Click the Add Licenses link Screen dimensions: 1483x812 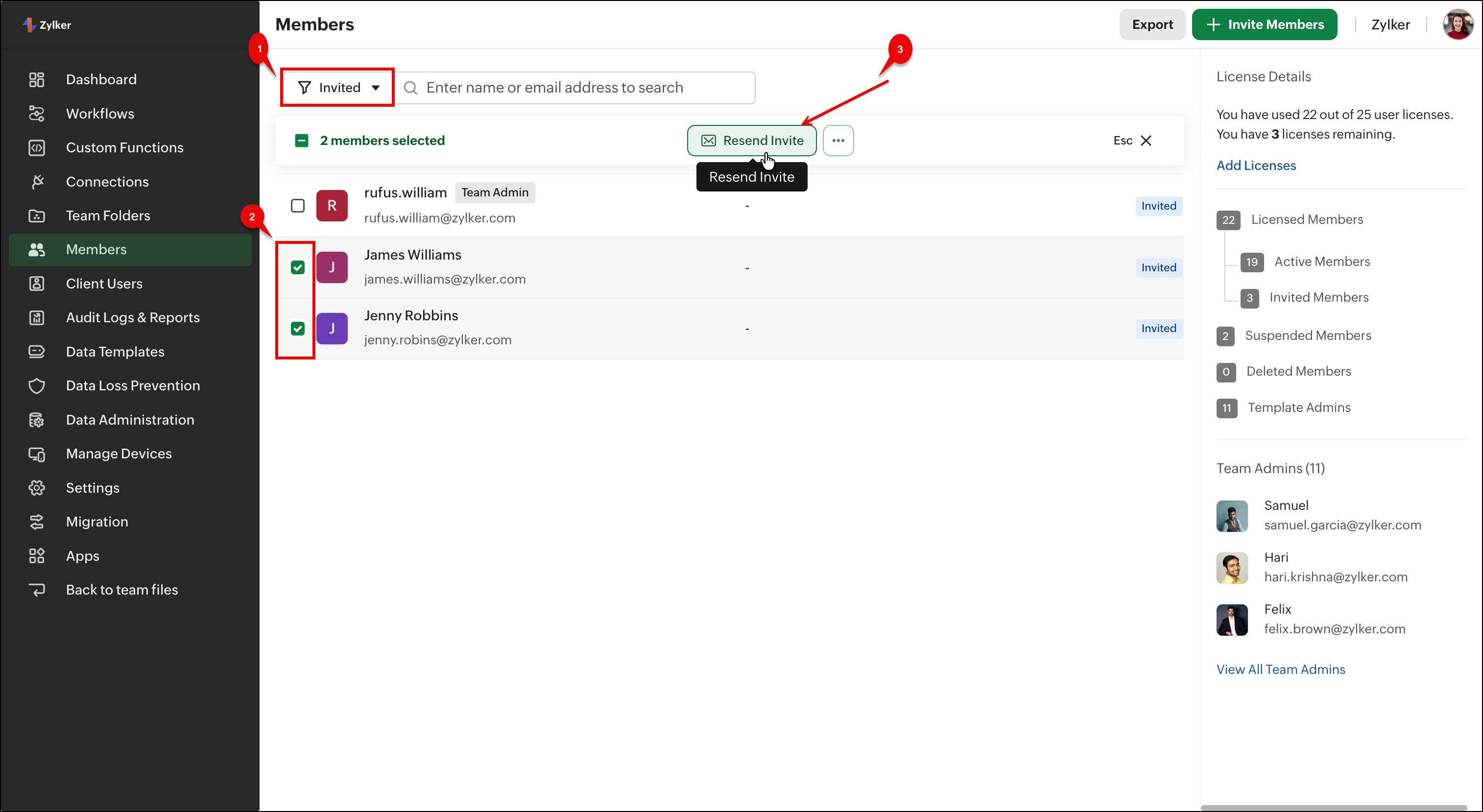pyautogui.click(x=1256, y=166)
